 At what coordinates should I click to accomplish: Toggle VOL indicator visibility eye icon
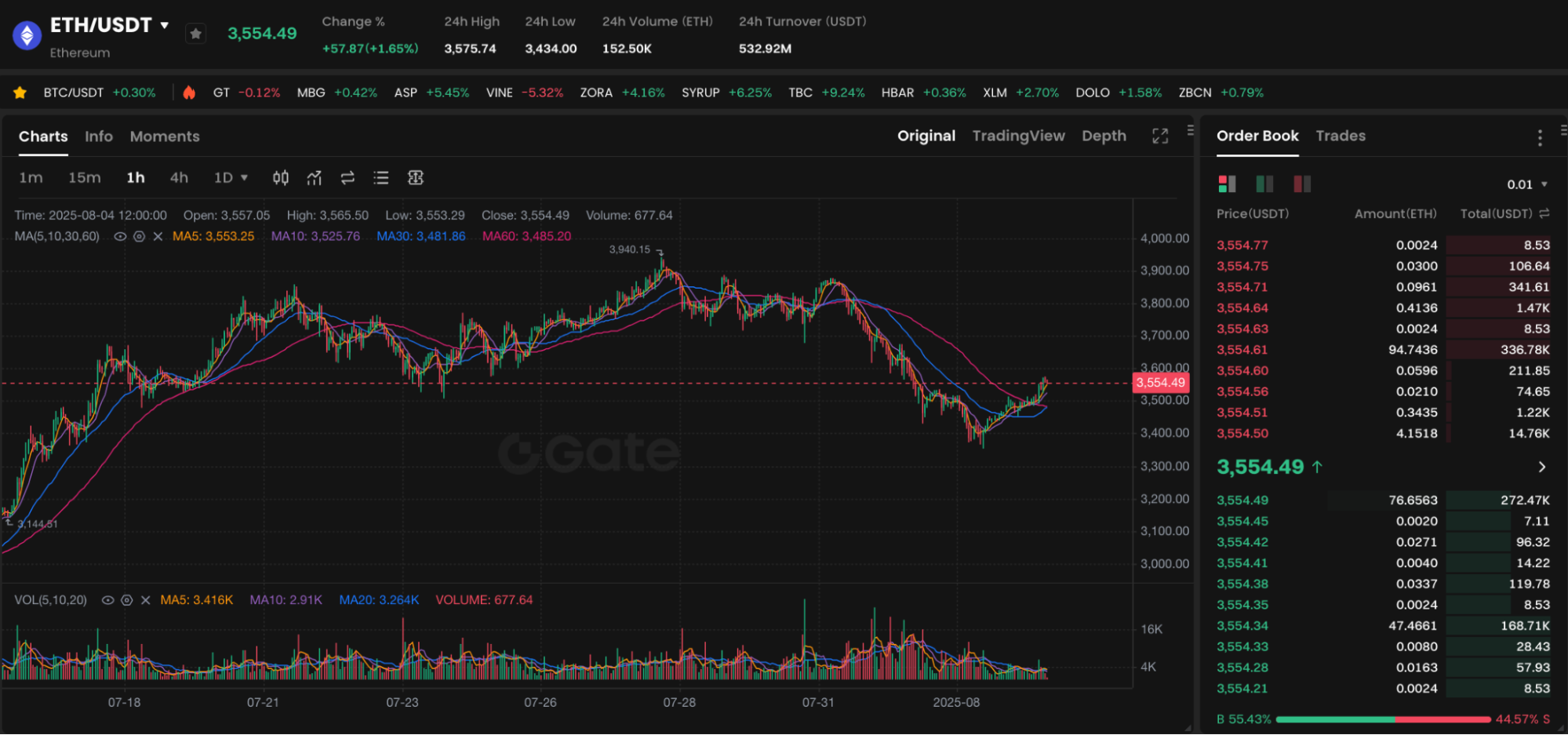point(107,600)
